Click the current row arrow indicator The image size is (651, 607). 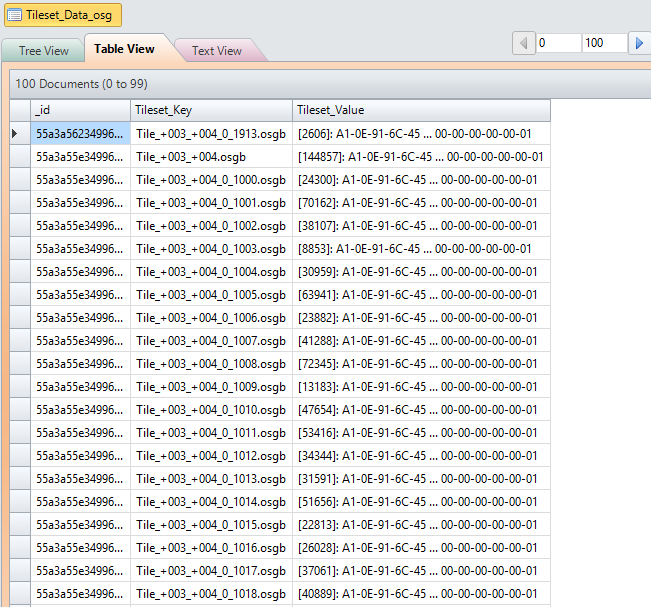(15, 134)
